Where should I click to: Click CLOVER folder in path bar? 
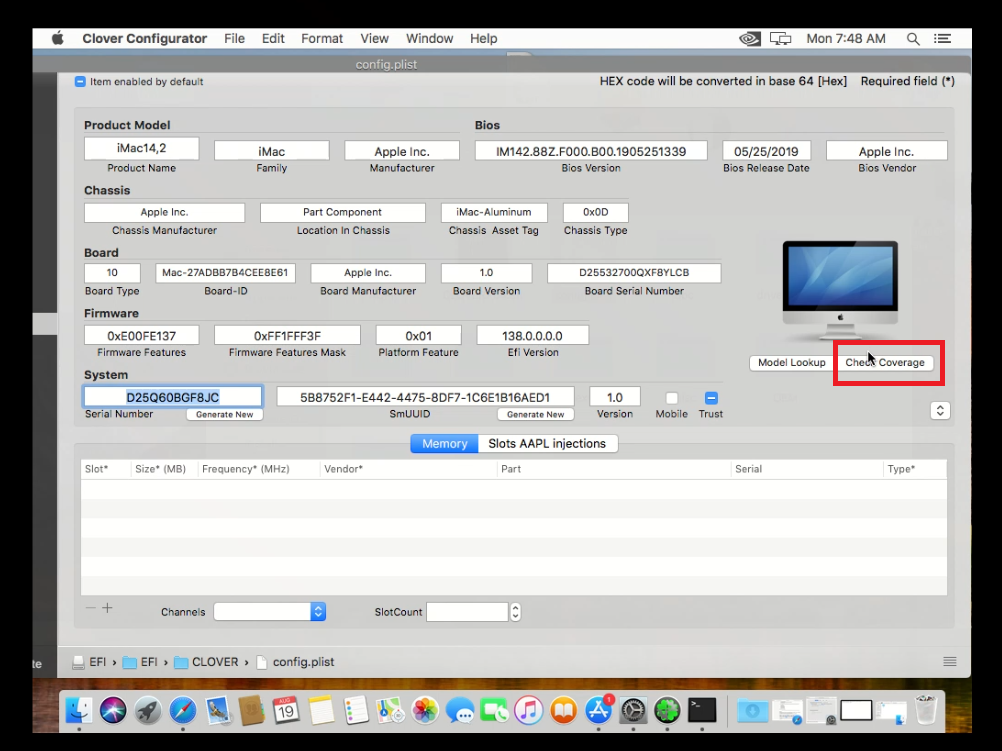coord(206,662)
